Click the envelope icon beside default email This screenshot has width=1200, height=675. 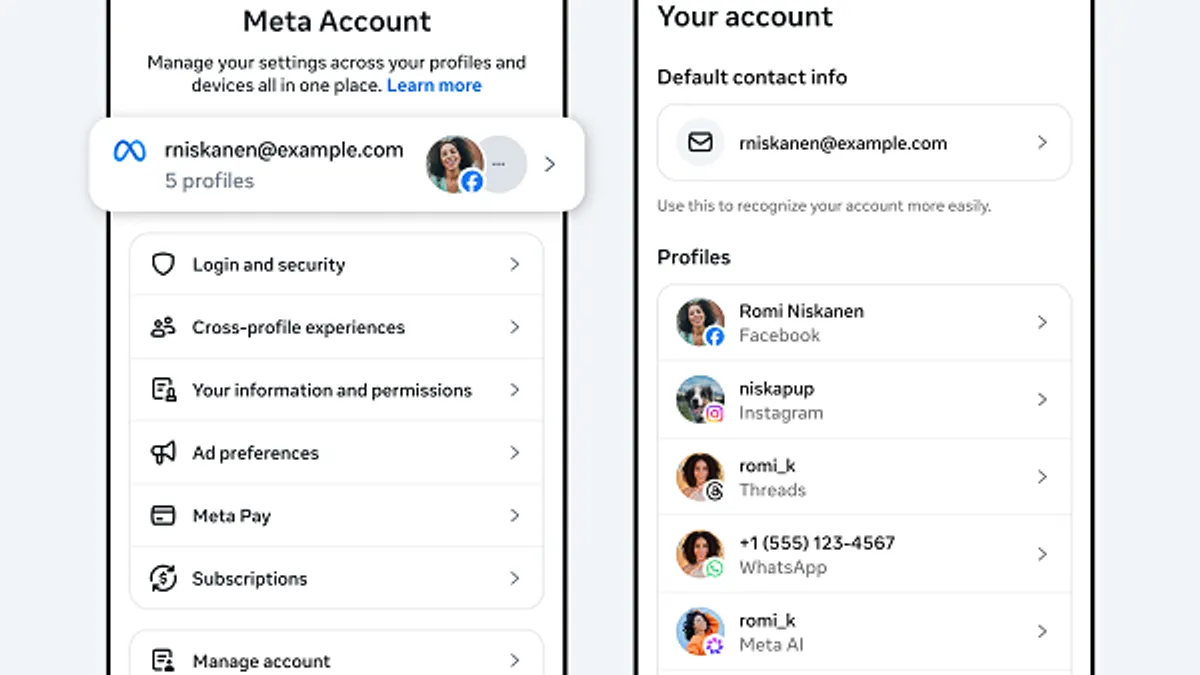click(701, 143)
